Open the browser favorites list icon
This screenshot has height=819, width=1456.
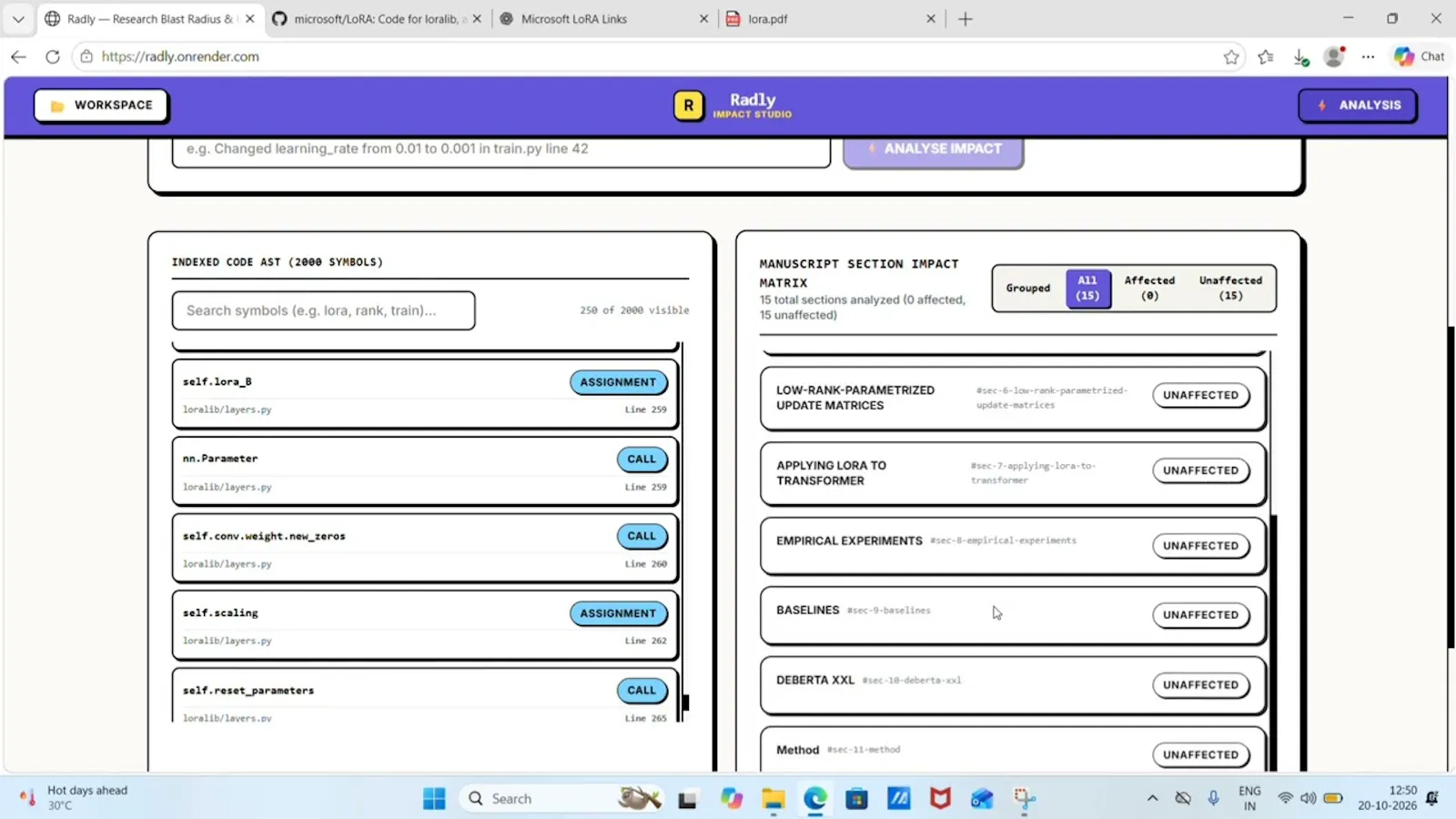pyautogui.click(x=1266, y=57)
